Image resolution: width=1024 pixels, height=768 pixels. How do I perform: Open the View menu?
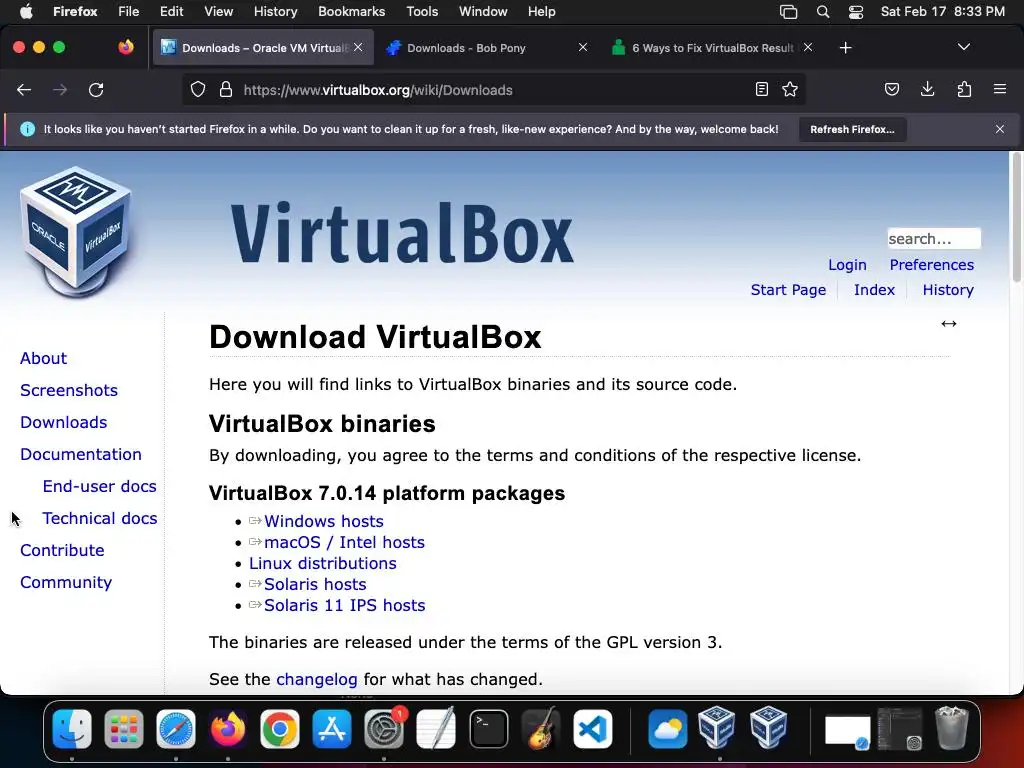pyautogui.click(x=218, y=11)
